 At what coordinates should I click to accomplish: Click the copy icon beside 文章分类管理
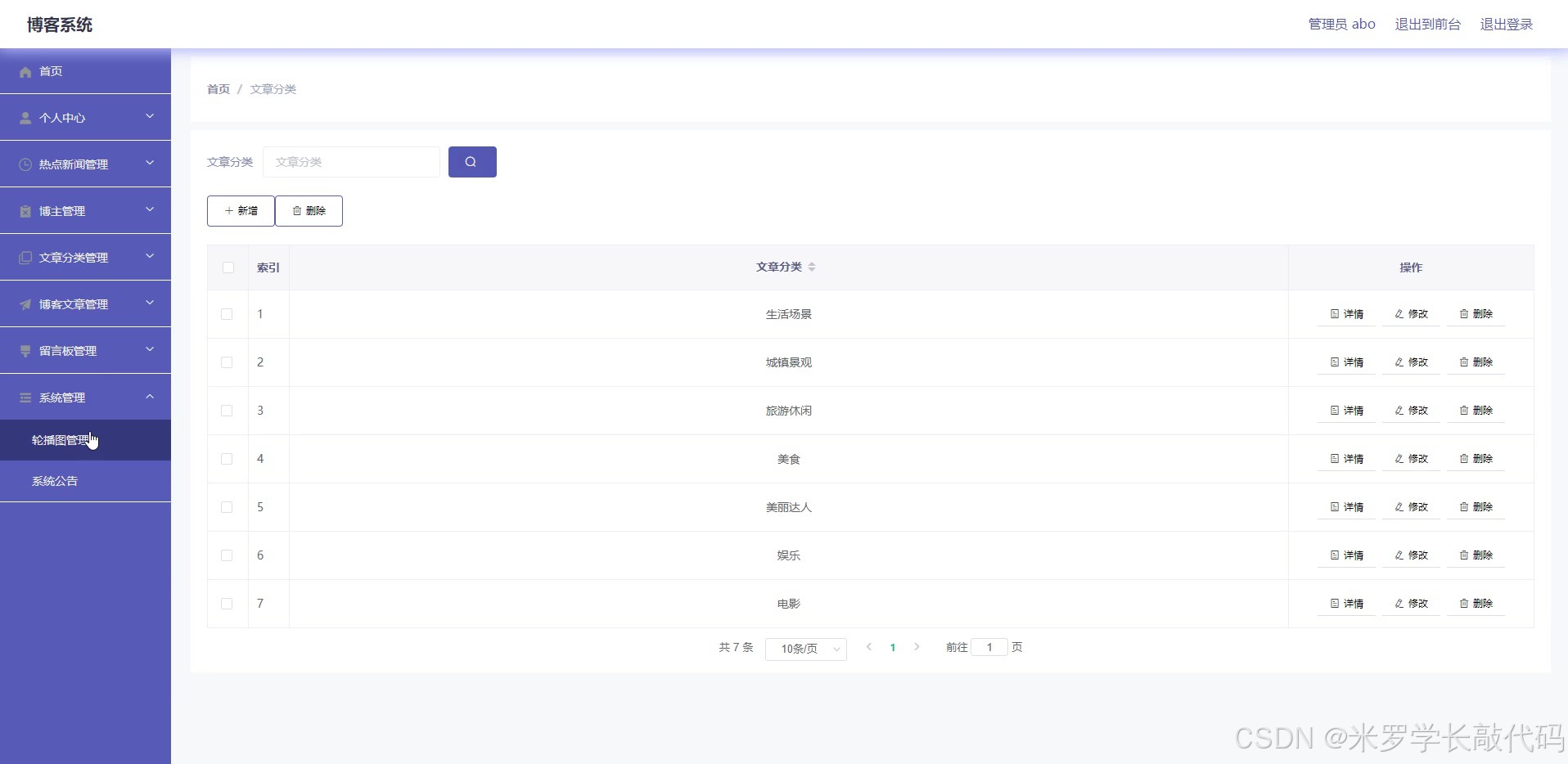pos(25,258)
